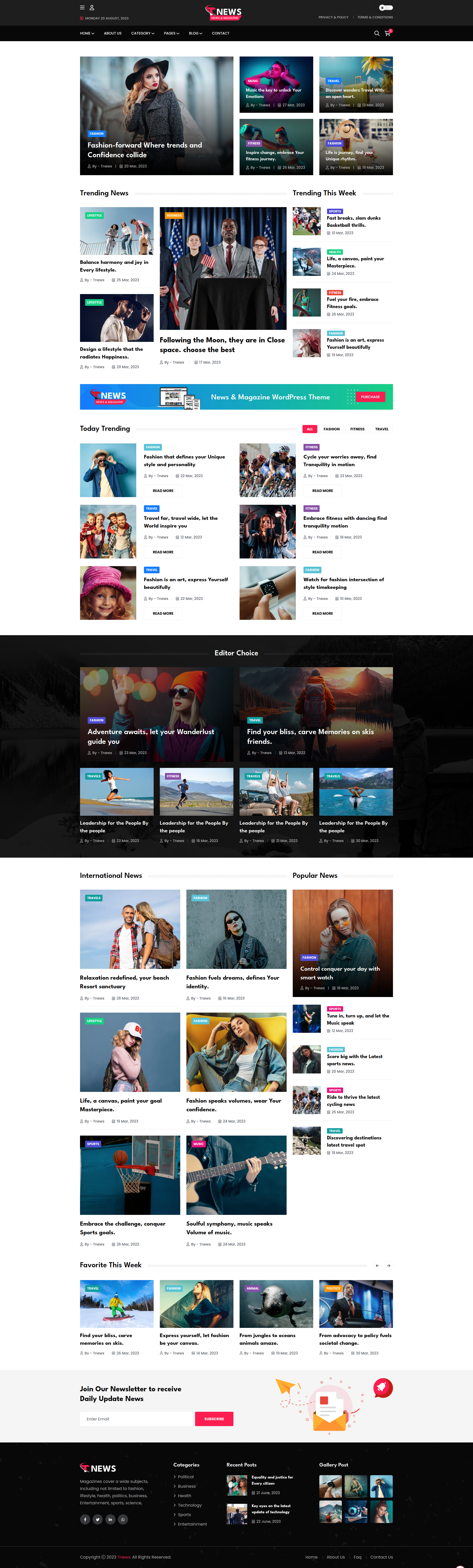Open the WhatsApp icon in footer

(x=123, y=1519)
